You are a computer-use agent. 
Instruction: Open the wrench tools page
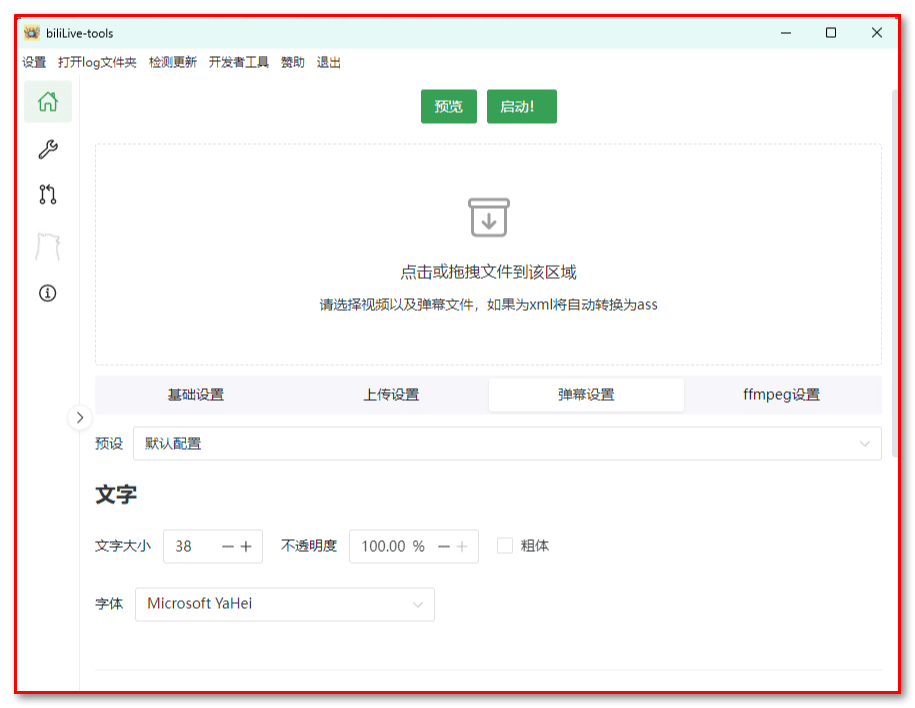[x=47, y=149]
